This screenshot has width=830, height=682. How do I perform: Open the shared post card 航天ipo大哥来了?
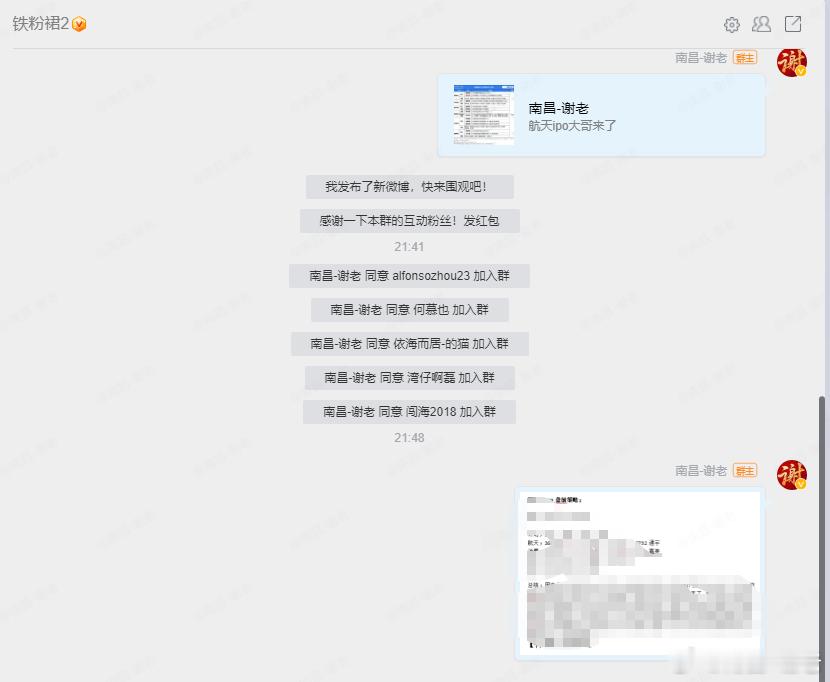[x=600, y=114]
